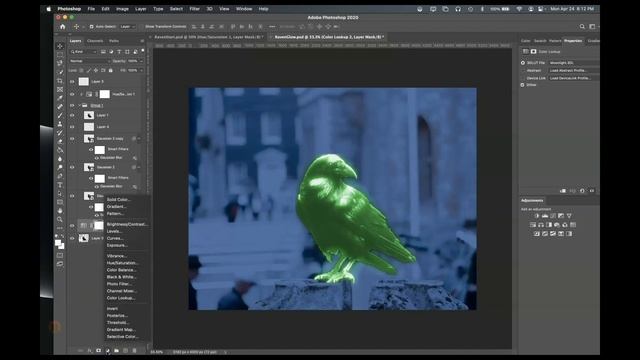Select the Crop tool
This screenshot has width=640, height=360.
pos(60,81)
